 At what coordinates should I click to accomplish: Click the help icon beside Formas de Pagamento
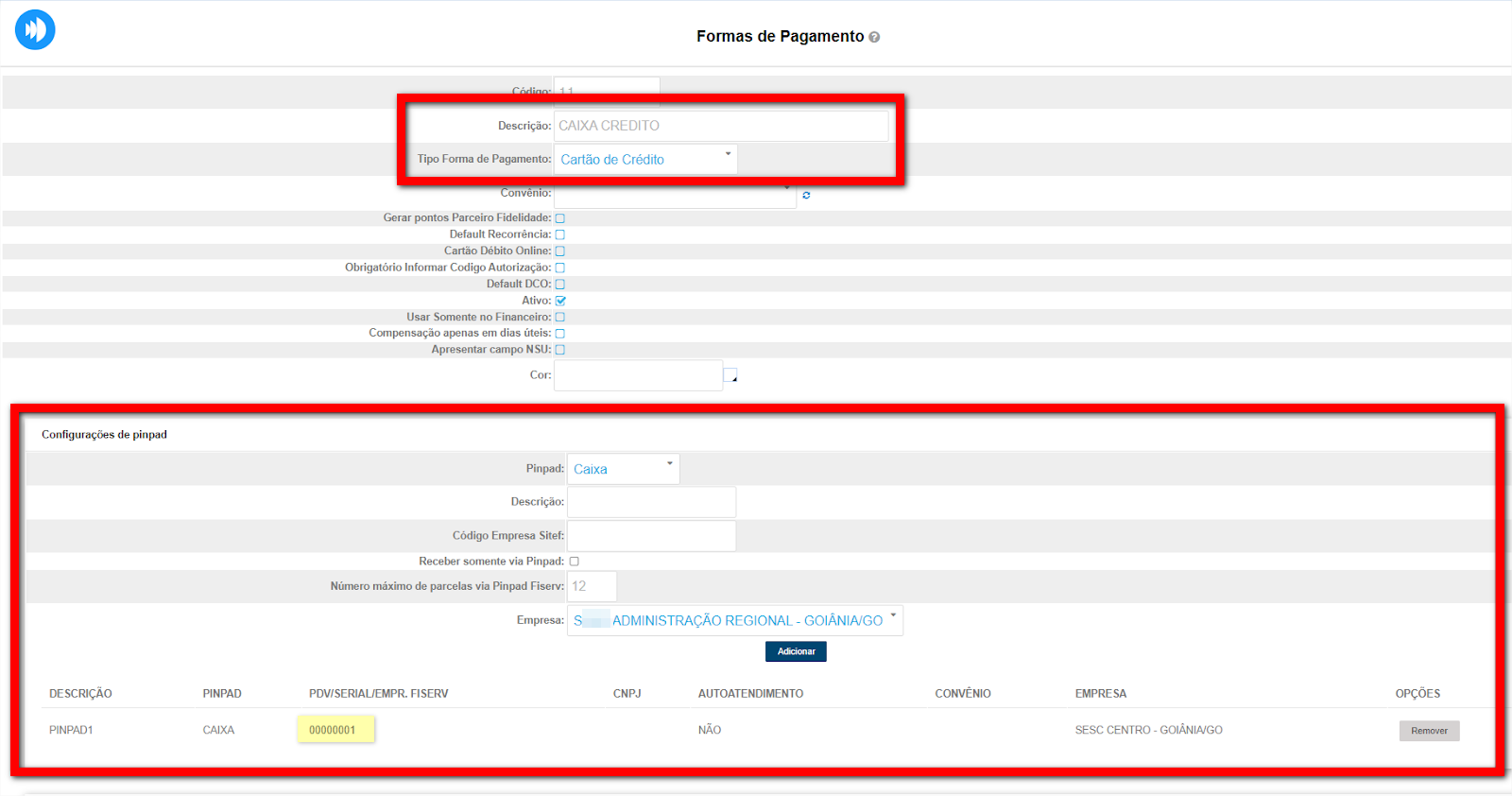[x=874, y=37]
